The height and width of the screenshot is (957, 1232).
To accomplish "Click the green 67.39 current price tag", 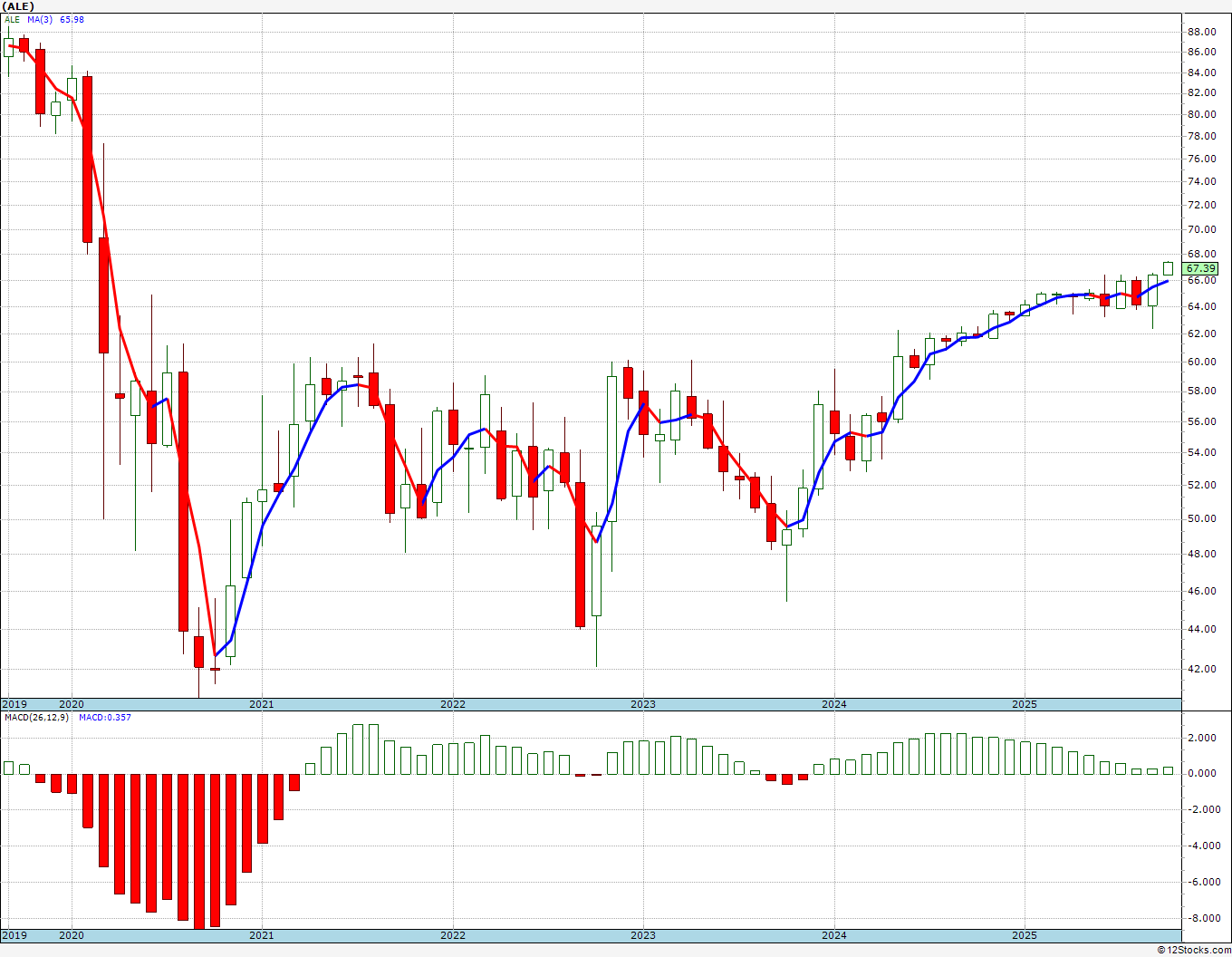I will coord(1201,268).
